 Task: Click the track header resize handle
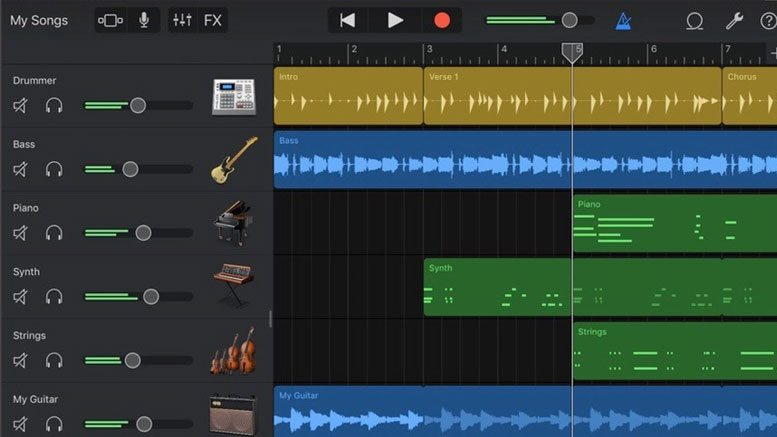point(270,319)
